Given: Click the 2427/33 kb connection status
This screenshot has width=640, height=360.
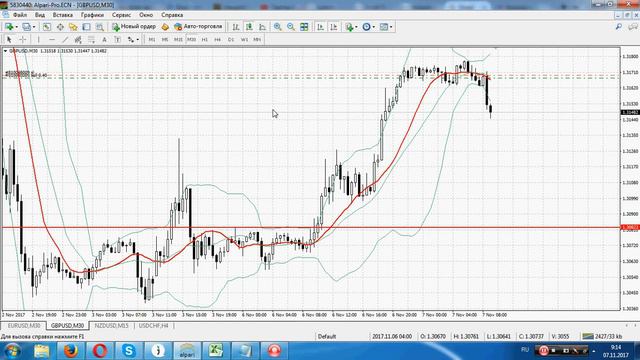Looking at the screenshot, I should (x=603, y=336).
